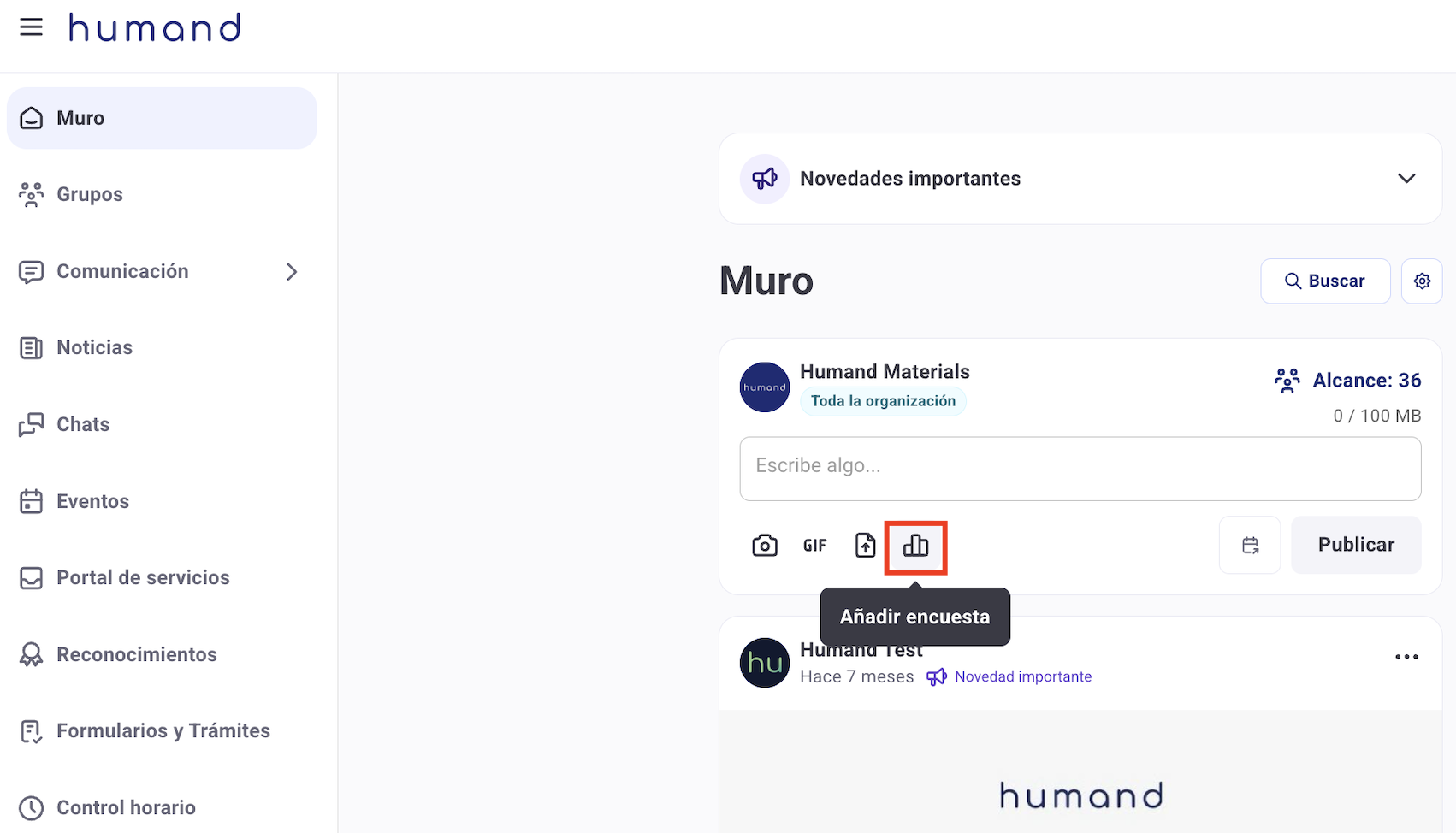The image size is (1456, 833).
Task: Navigate to Eventos
Action: point(92,501)
